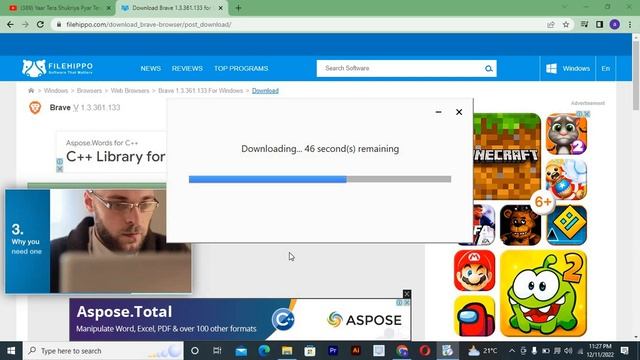Viewport: 640px width, 360px height.
Task: Open Microsoft Store from the taskbar
Action: [310, 351]
